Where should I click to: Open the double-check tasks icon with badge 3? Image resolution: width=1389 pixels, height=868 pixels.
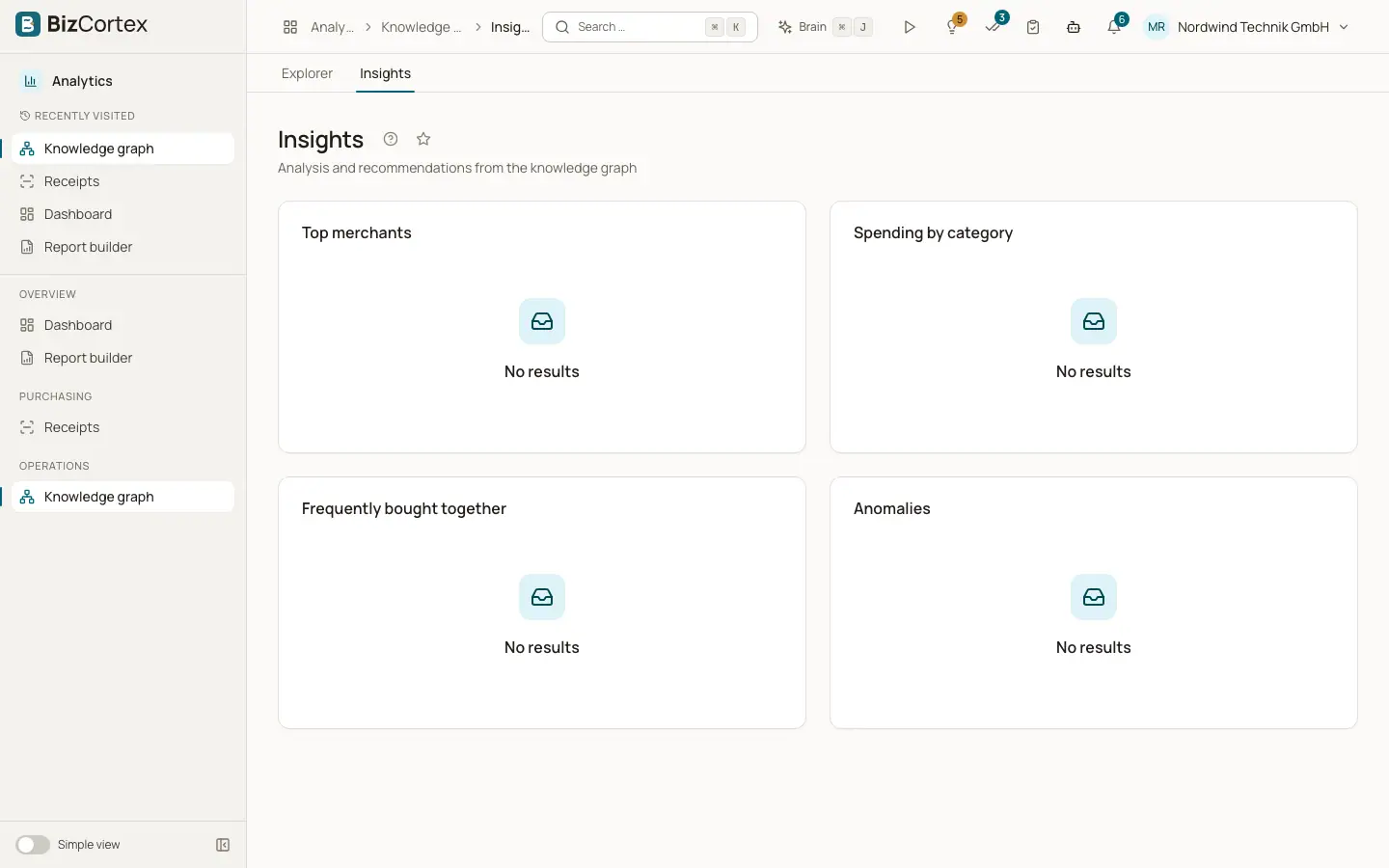coord(994,27)
